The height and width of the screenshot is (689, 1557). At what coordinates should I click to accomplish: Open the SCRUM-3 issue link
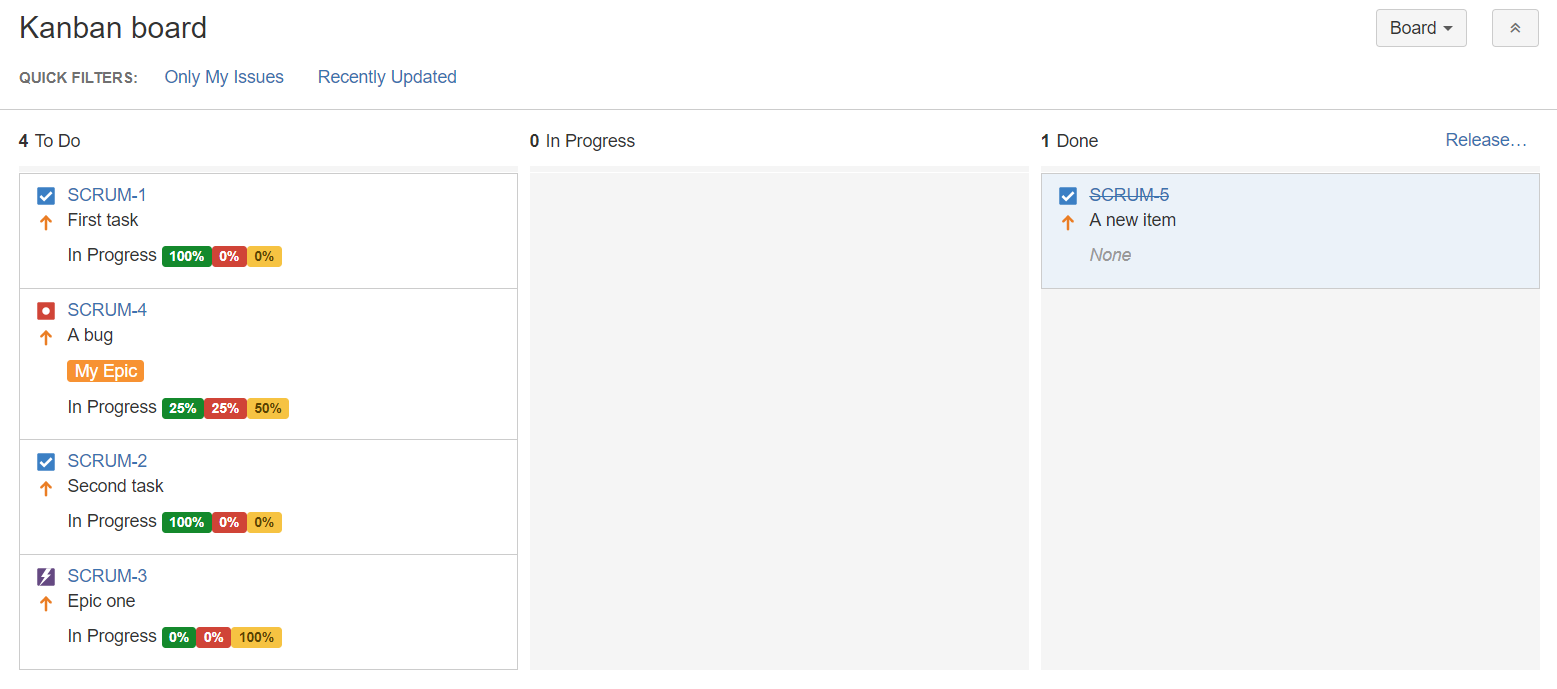point(107,576)
